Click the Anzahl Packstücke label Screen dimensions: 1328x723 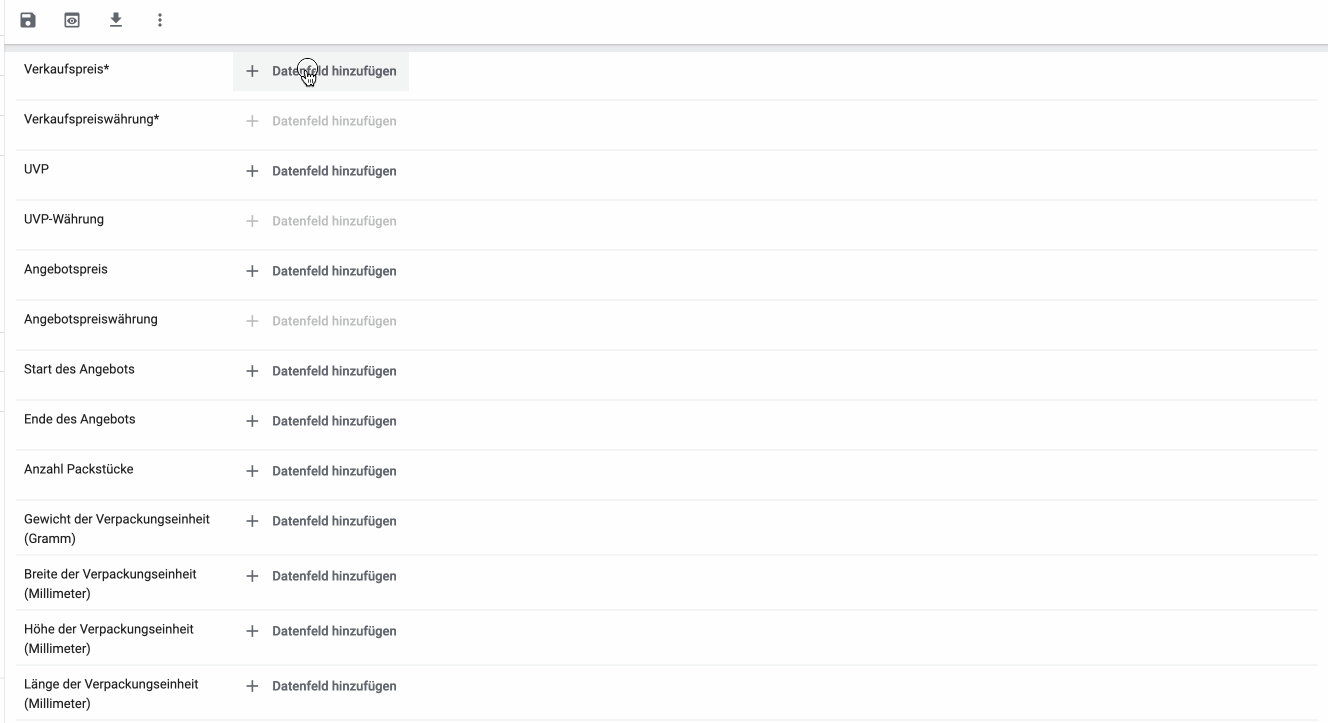pyautogui.click(x=78, y=469)
